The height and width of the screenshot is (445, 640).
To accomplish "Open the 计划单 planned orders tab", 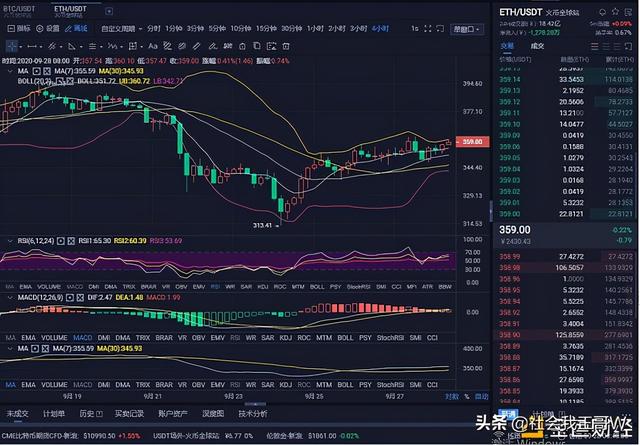I will click(x=54, y=414).
